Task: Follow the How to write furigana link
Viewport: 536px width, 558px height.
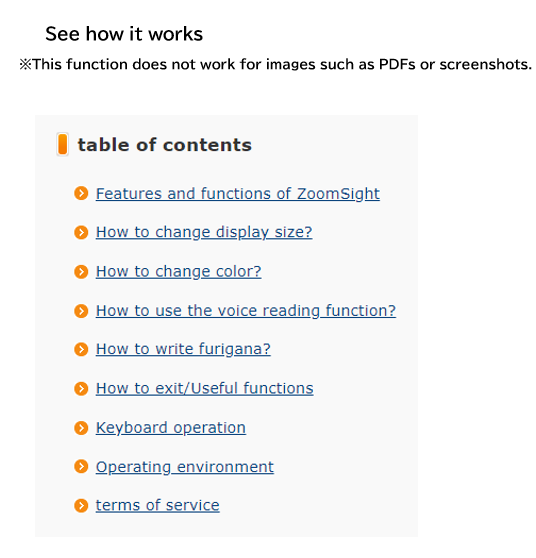Action: 183,349
